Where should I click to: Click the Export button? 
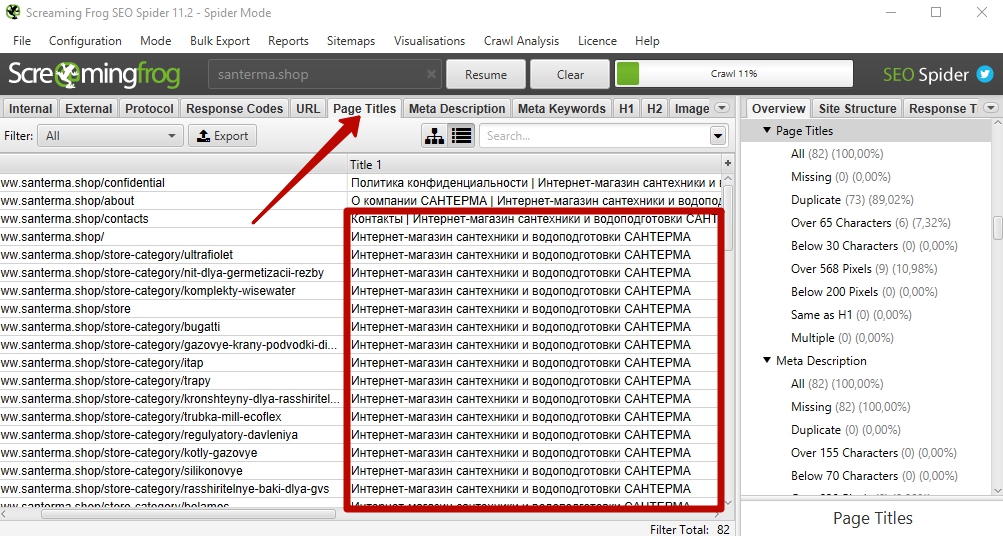[x=223, y=136]
